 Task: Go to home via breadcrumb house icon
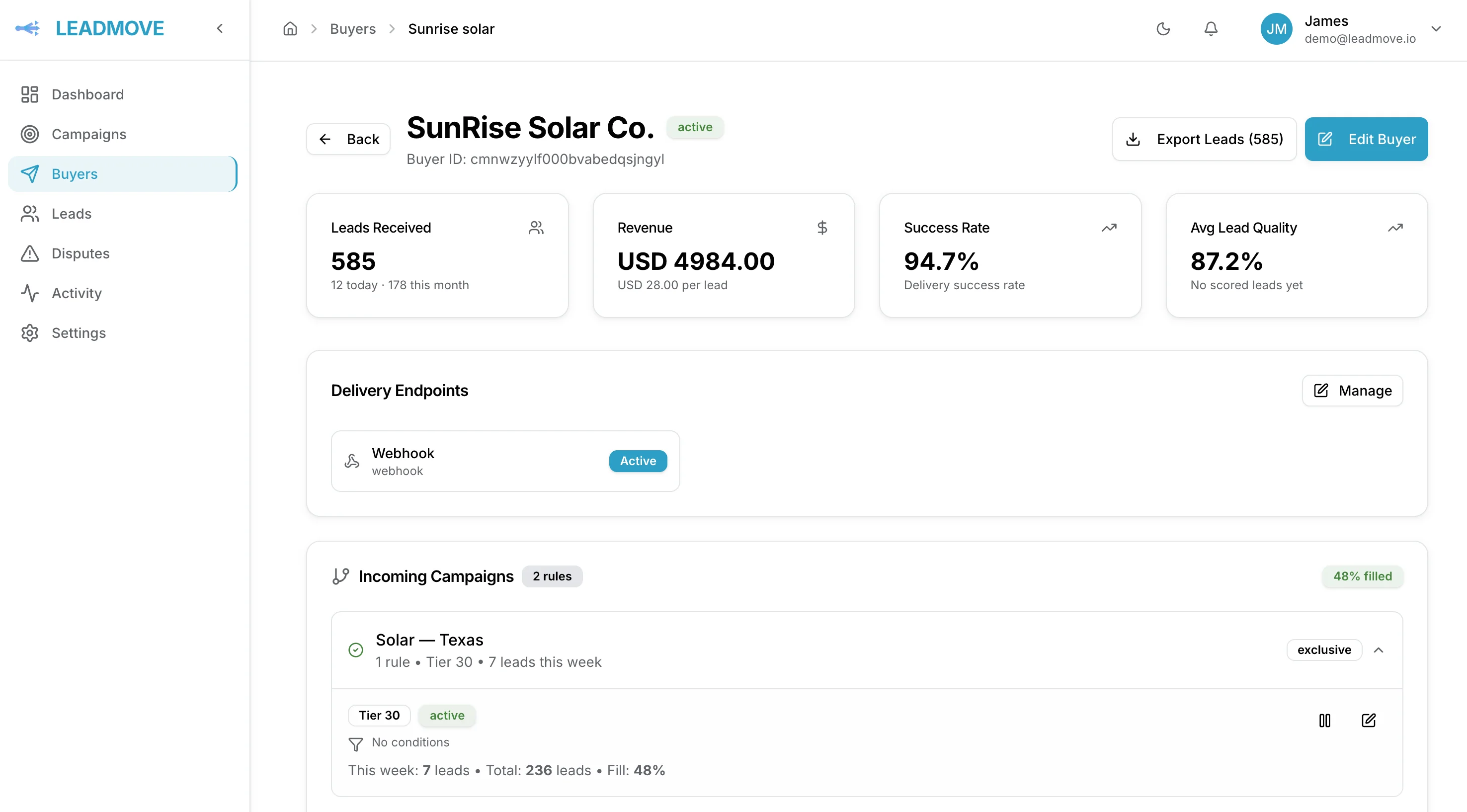pos(290,28)
